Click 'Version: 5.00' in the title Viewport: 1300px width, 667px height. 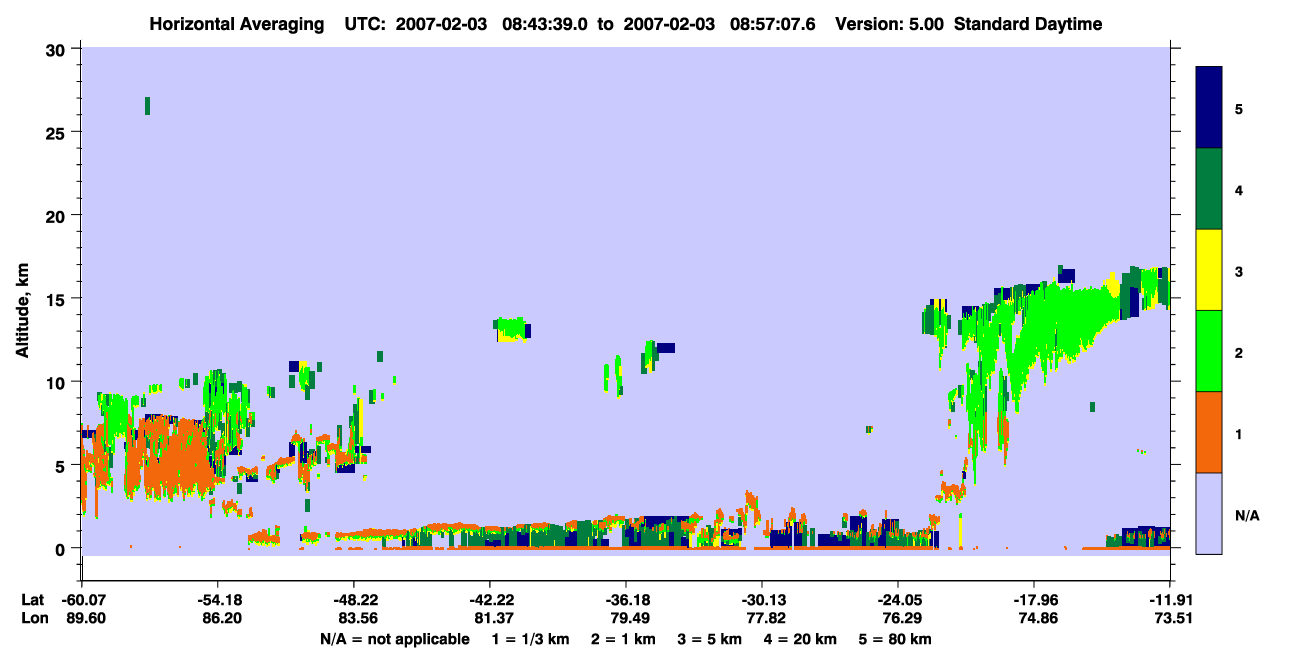pos(890,24)
